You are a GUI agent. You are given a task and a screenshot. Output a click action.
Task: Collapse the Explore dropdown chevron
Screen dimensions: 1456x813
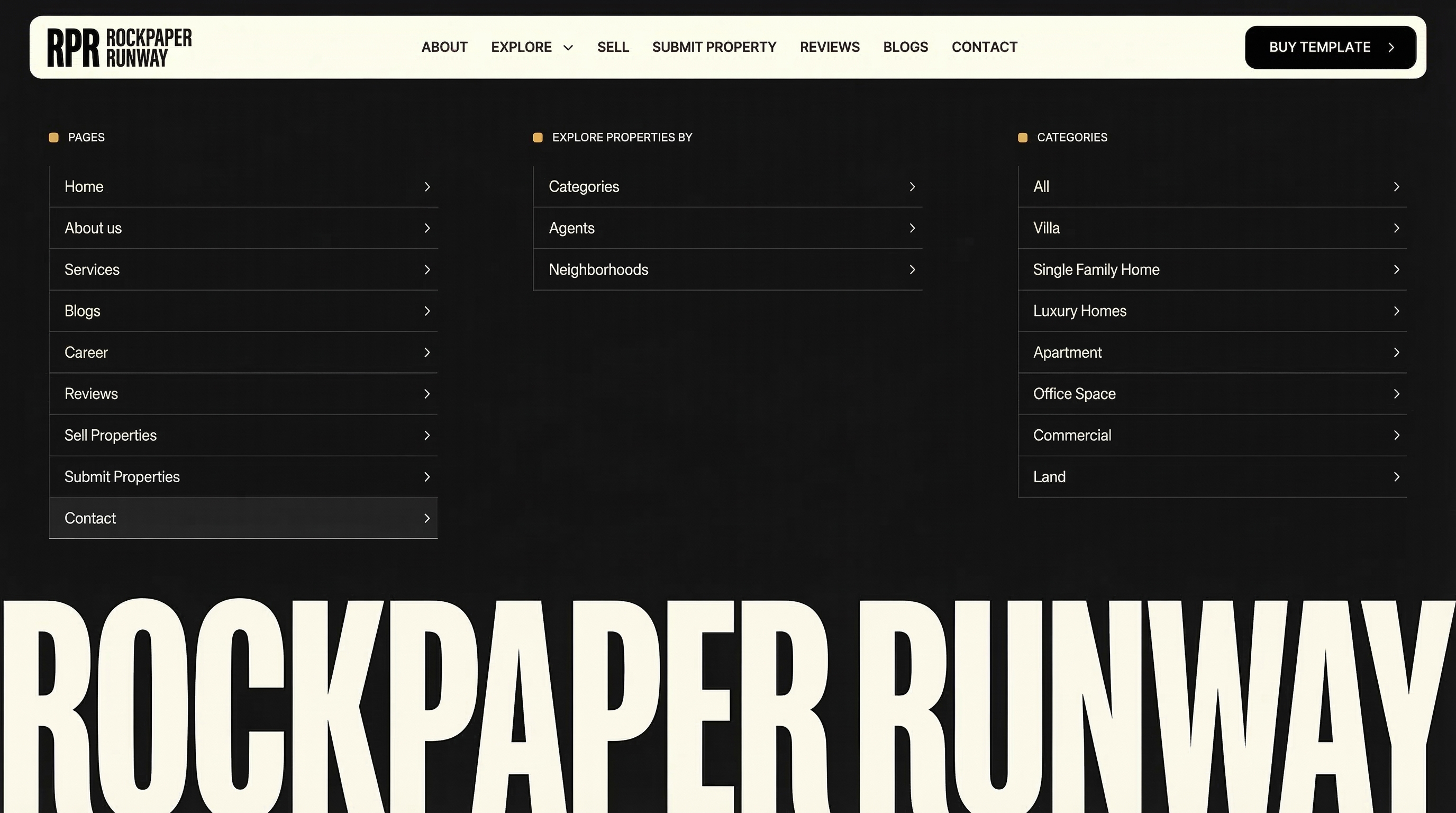pyautogui.click(x=568, y=48)
